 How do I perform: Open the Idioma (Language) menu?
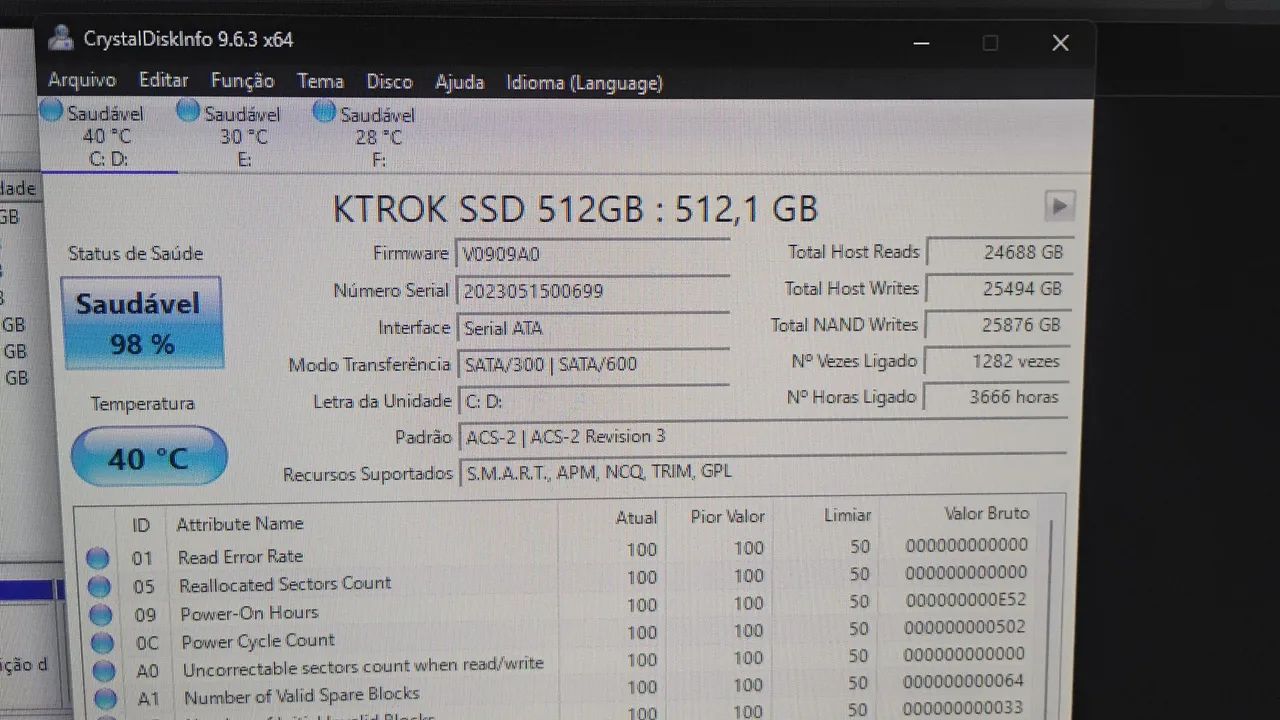[584, 83]
